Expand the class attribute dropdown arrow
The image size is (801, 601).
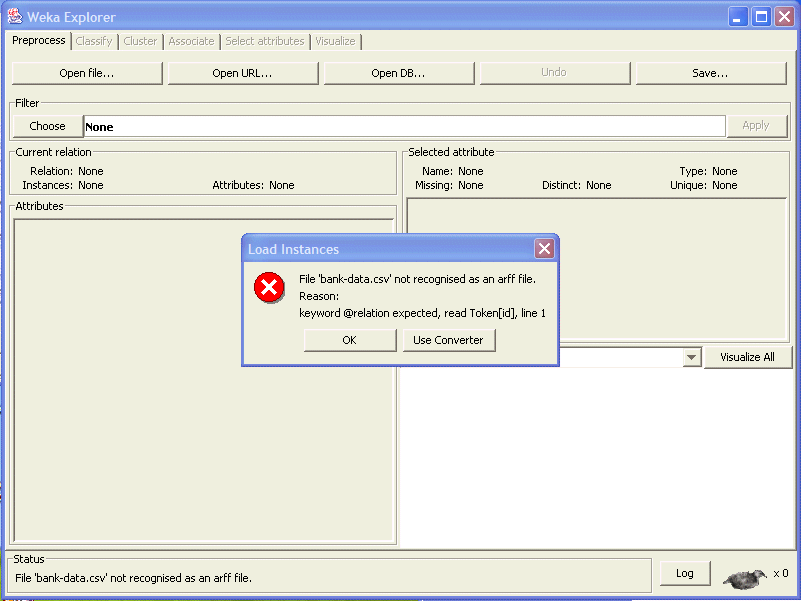[x=691, y=357]
